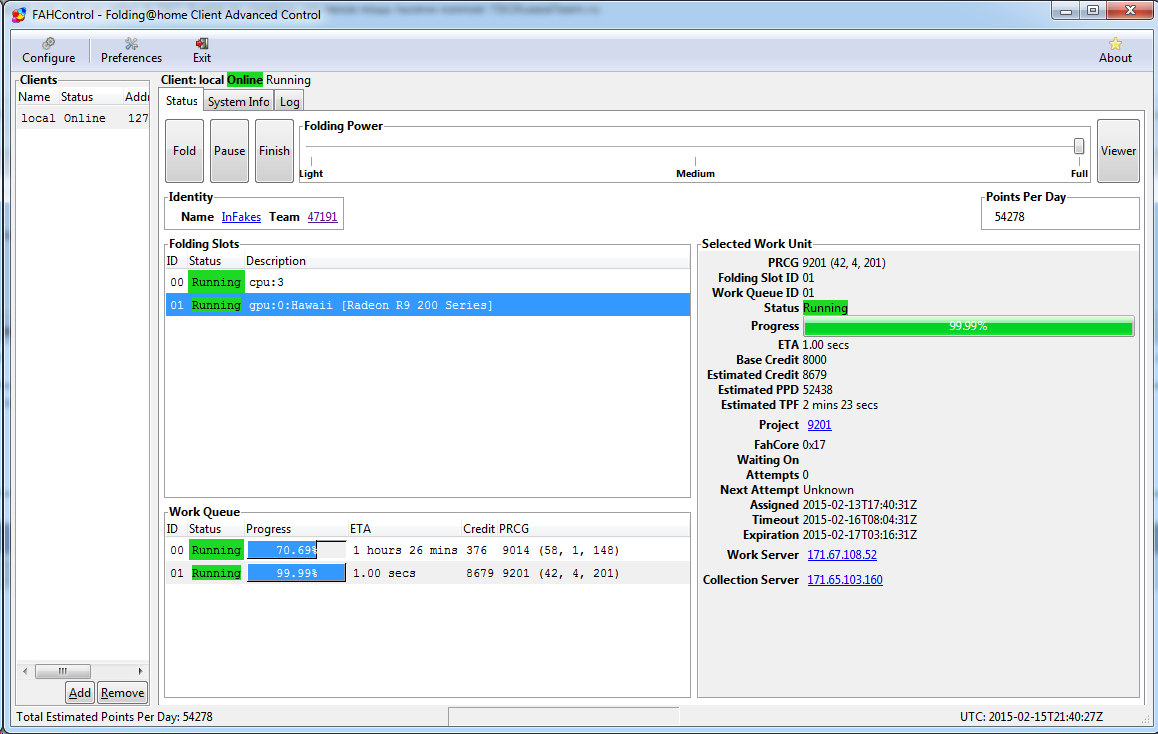Click the Total Estimated Points Per Day status text

tap(114, 717)
